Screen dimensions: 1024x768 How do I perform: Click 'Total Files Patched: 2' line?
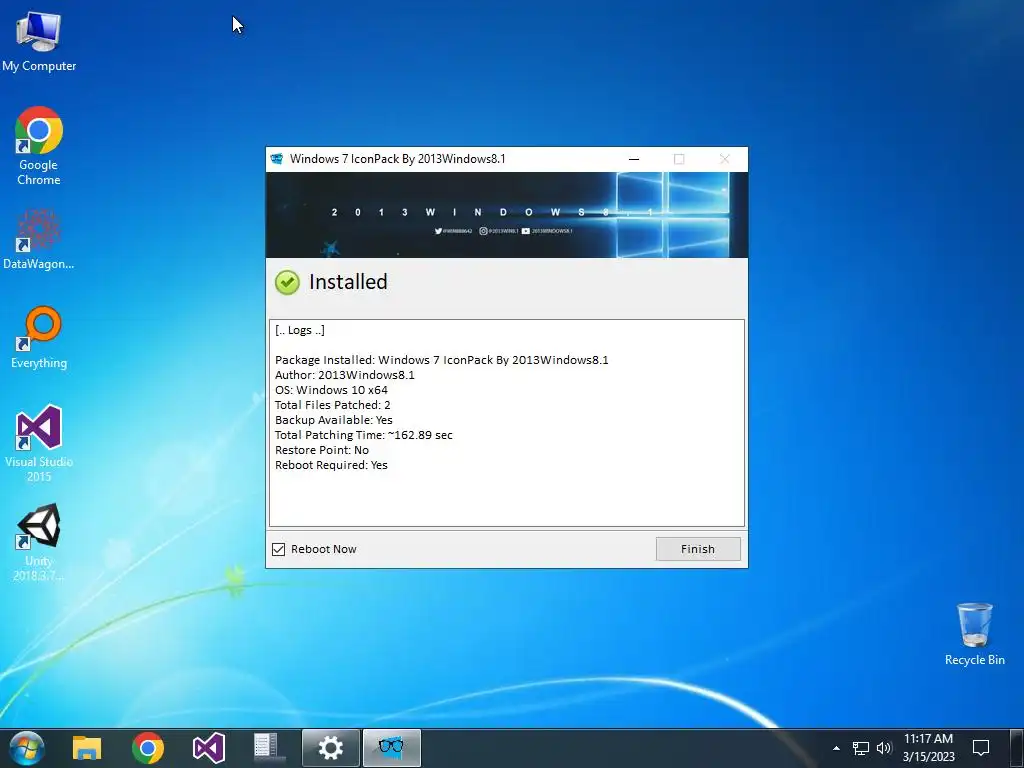pos(332,405)
